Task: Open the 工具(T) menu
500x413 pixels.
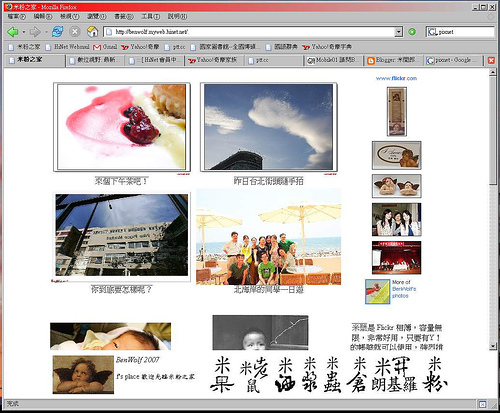Action: tap(150, 16)
